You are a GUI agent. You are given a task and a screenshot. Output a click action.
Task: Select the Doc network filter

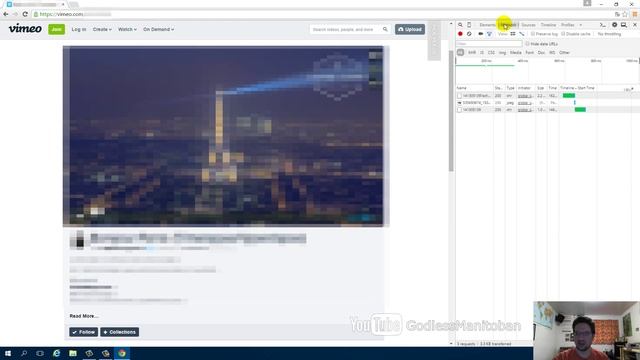point(541,53)
